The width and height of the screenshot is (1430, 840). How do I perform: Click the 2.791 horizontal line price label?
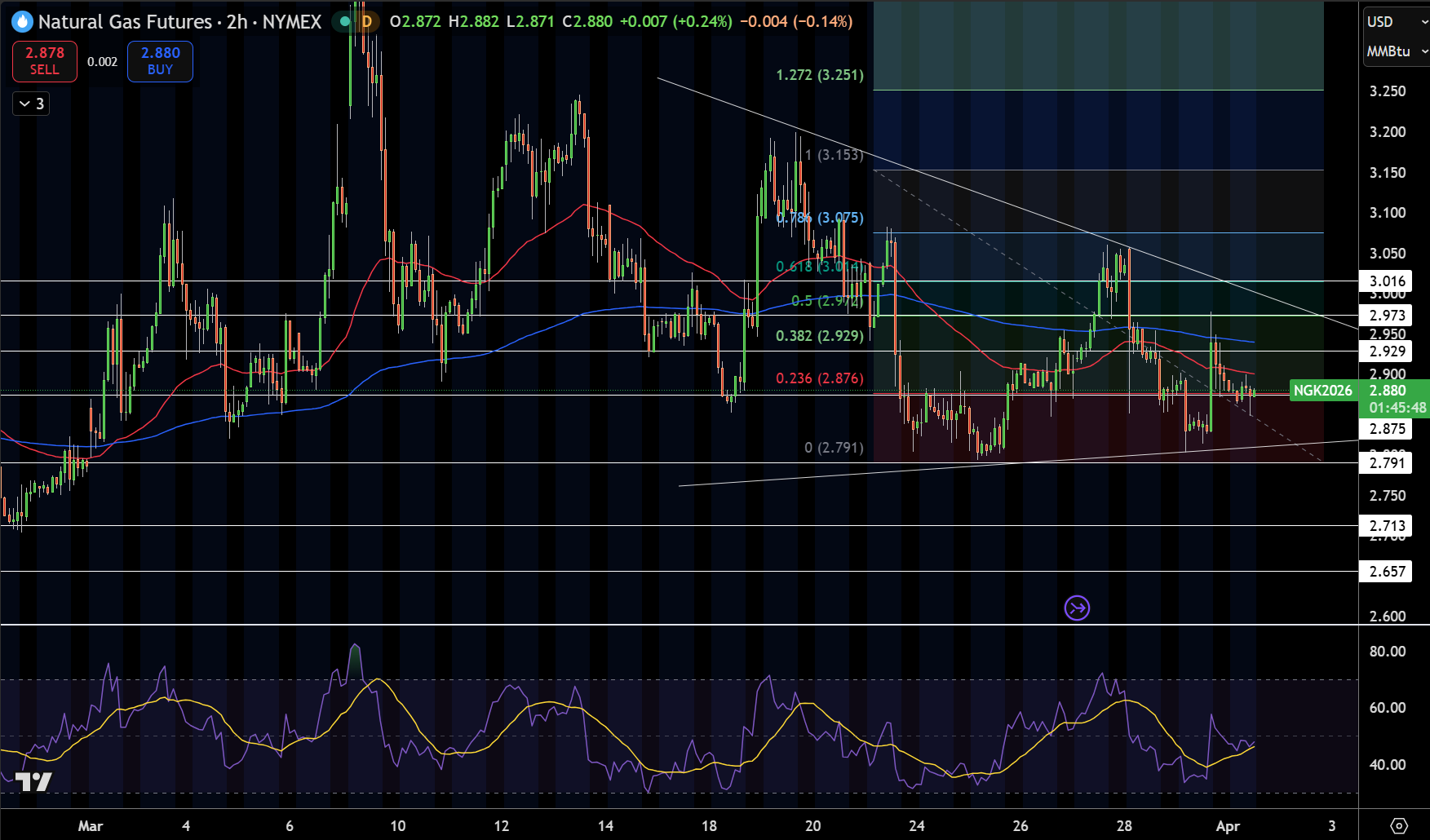tap(1387, 463)
